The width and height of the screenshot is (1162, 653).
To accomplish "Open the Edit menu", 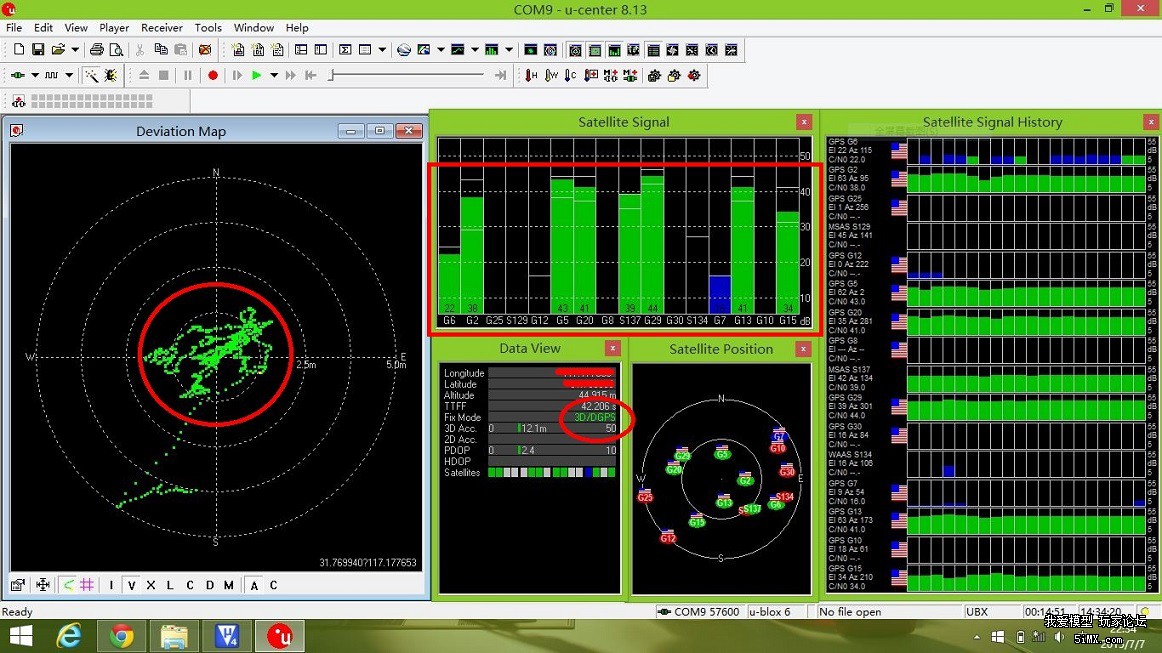I will [44, 27].
